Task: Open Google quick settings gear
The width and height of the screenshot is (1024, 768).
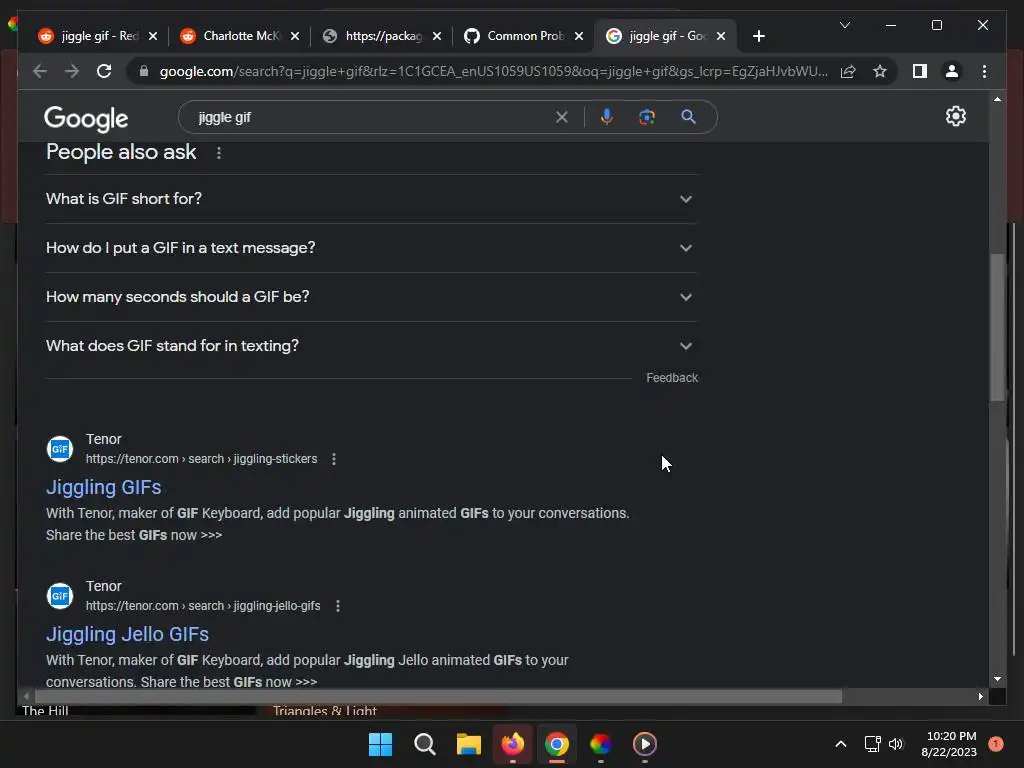Action: [955, 116]
